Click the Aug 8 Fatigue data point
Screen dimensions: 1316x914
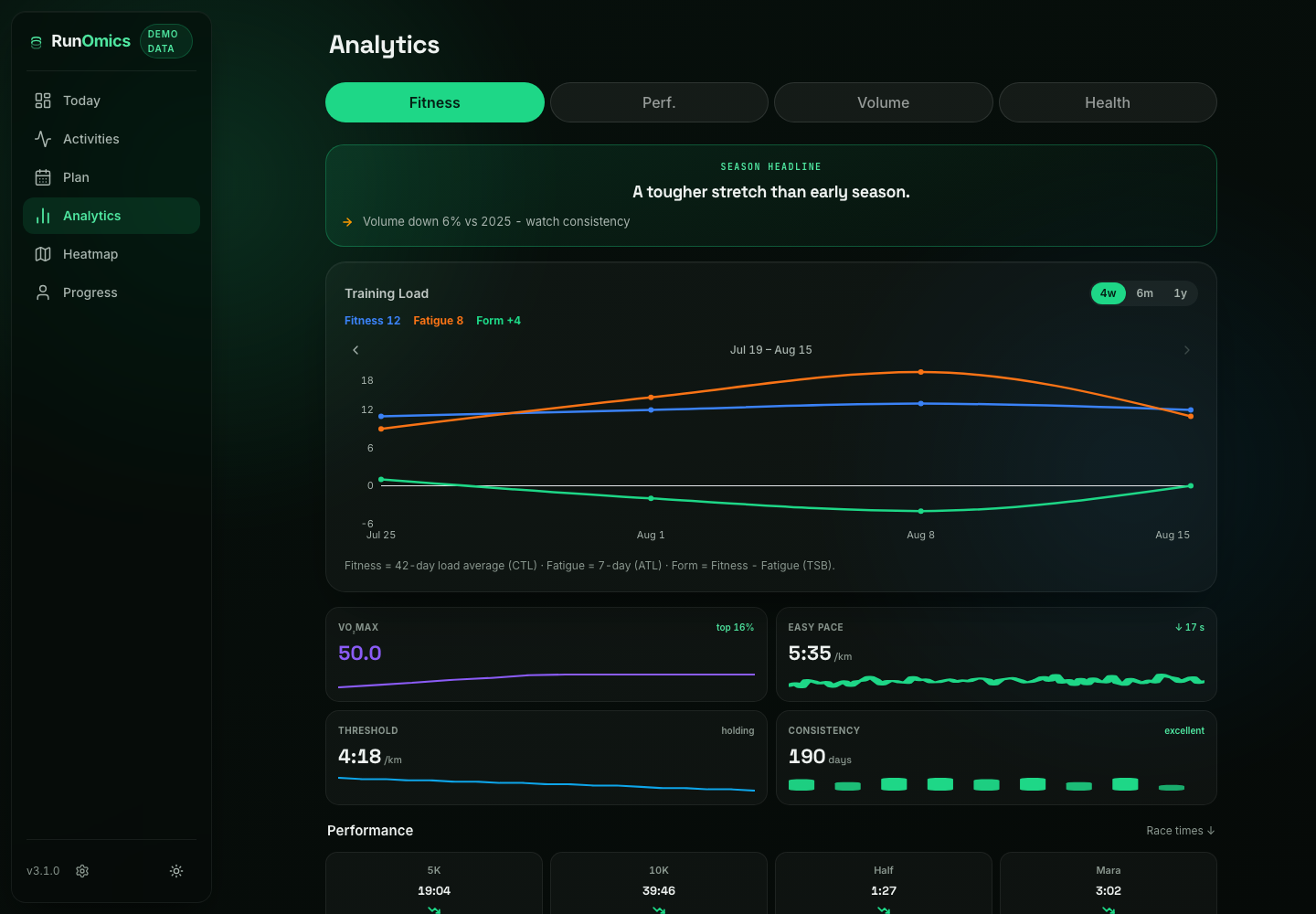coord(920,372)
